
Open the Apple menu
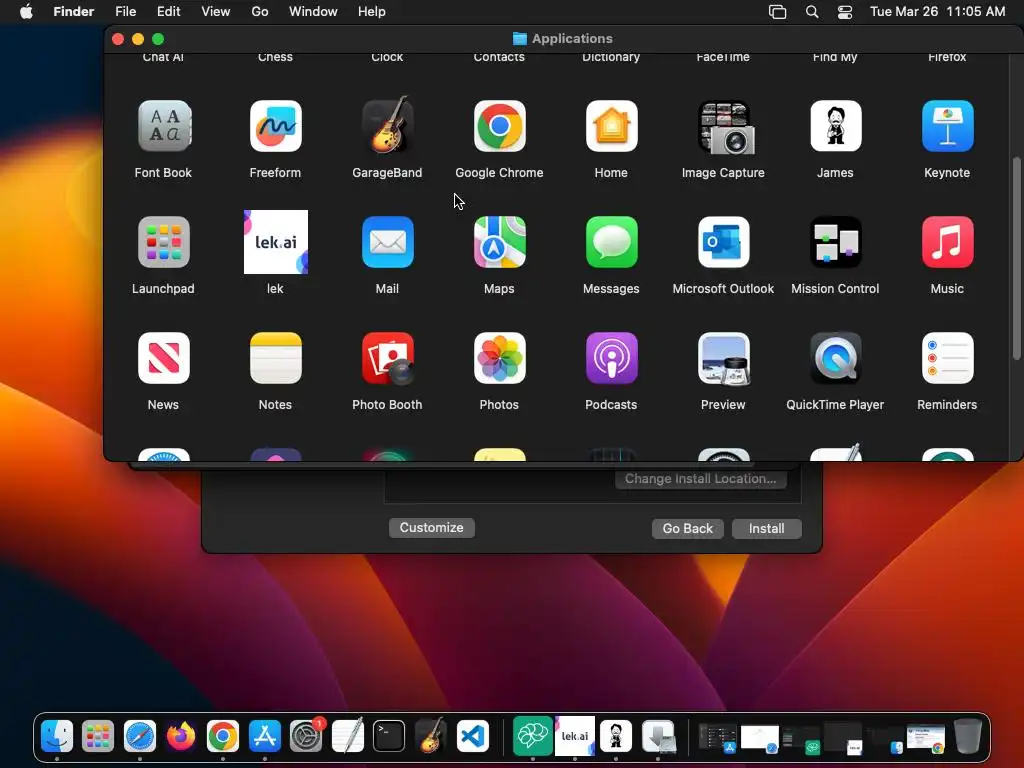tap(26, 12)
